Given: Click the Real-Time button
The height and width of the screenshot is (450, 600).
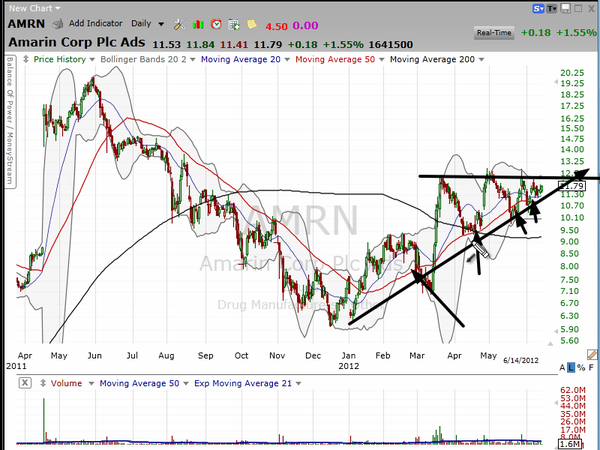Looking at the screenshot, I should tap(494, 32).
